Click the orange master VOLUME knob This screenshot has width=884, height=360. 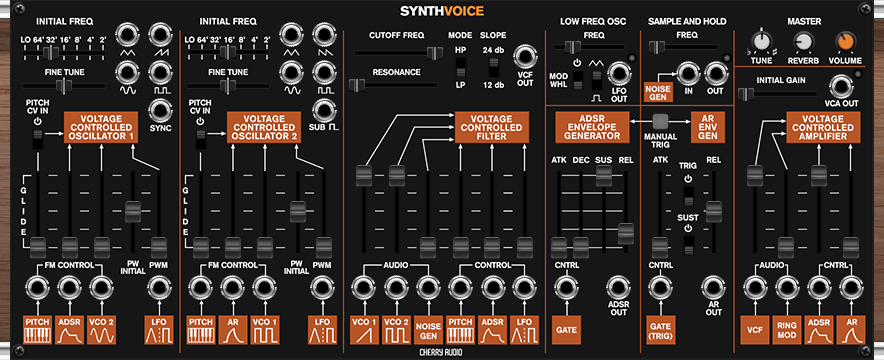tap(846, 42)
